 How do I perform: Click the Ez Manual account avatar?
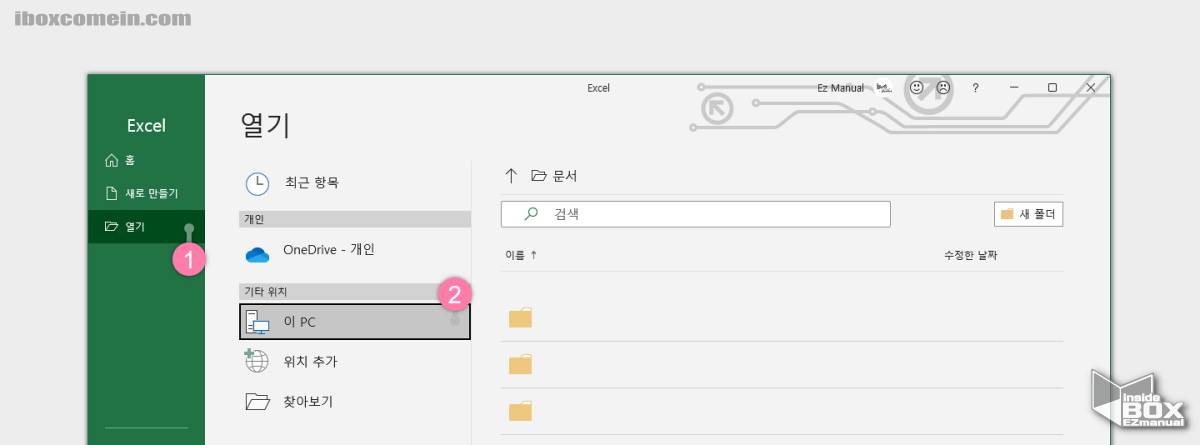tap(884, 88)
